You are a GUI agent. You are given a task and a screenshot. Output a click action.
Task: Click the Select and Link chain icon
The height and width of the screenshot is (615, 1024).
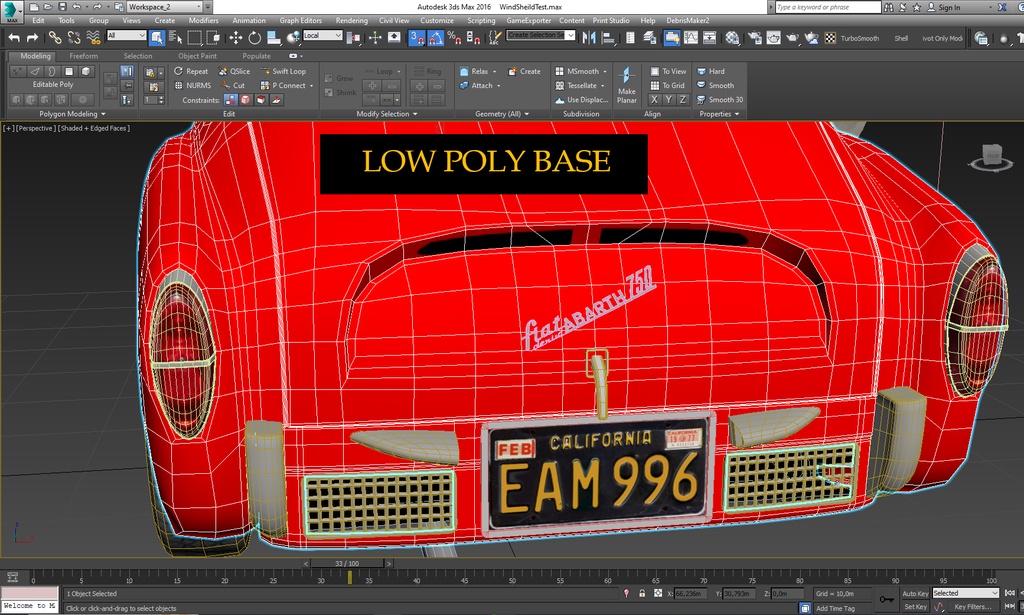(55, 38)
